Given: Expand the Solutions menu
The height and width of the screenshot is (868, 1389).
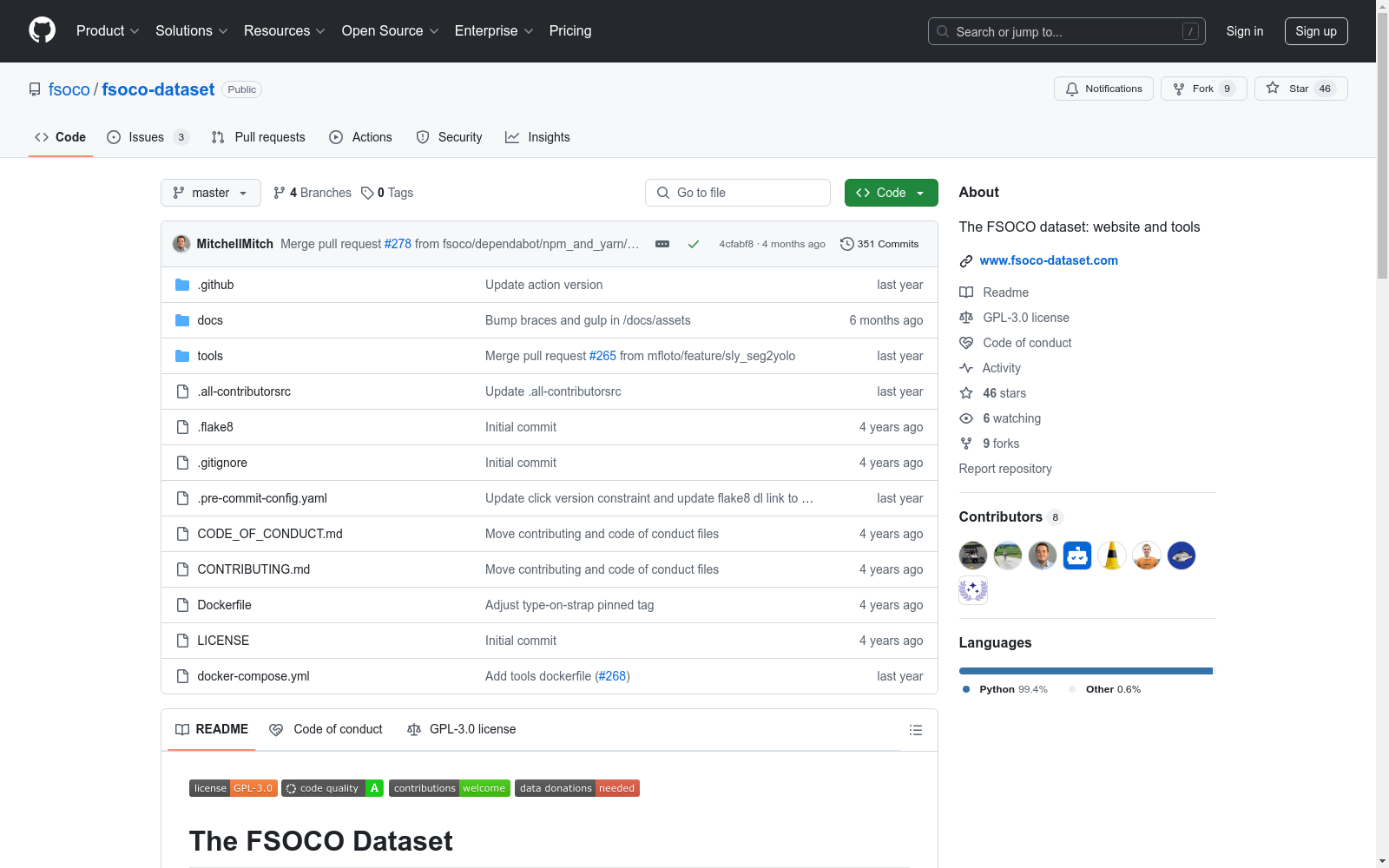Looking at the screenshot, I should pos(192,31).
